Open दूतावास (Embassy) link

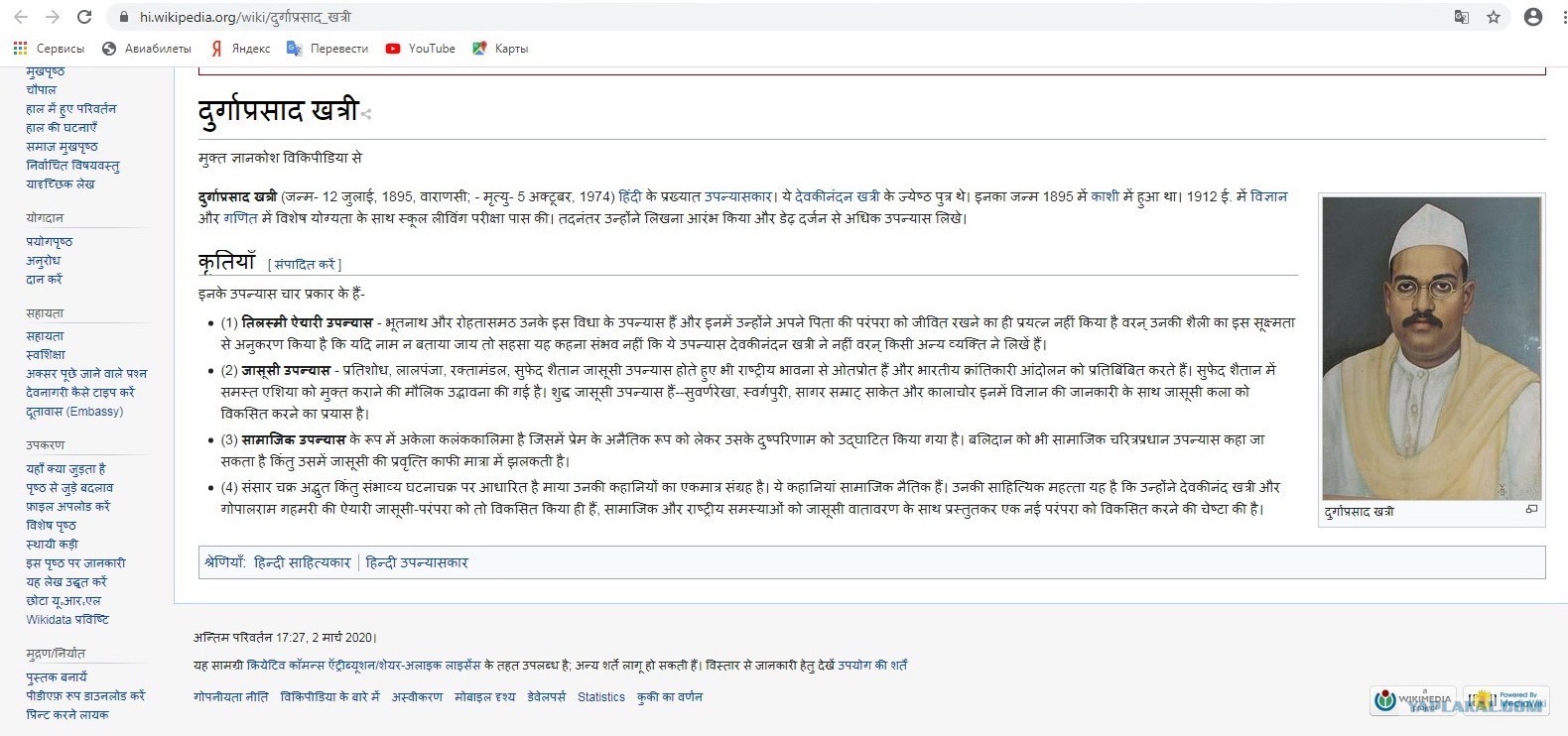(x=75, y=412)
